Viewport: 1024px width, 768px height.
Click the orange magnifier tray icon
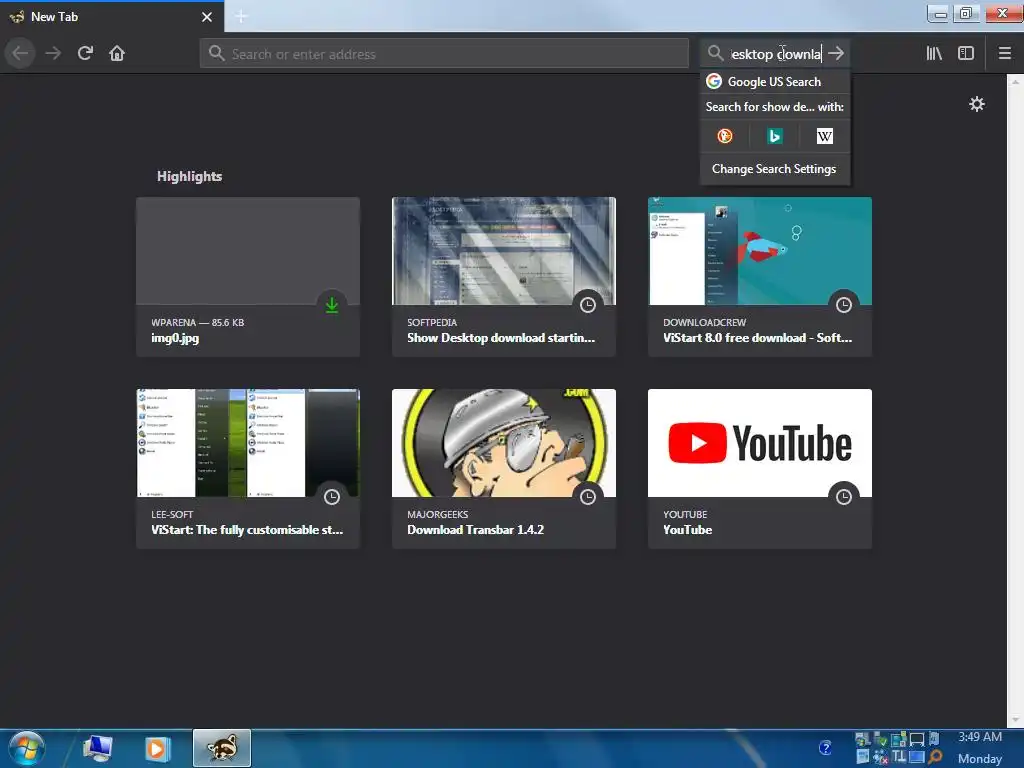point(935,756)
